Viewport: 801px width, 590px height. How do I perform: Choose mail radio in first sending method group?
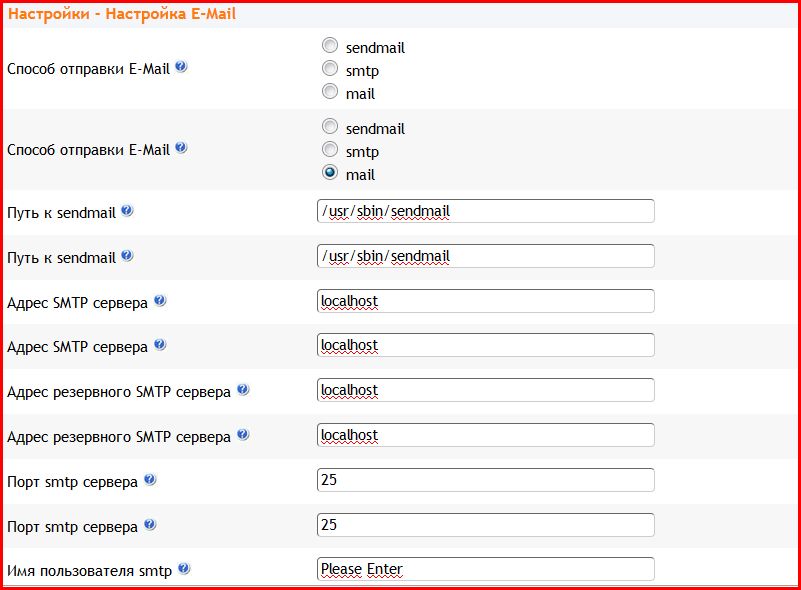(330, 91)
